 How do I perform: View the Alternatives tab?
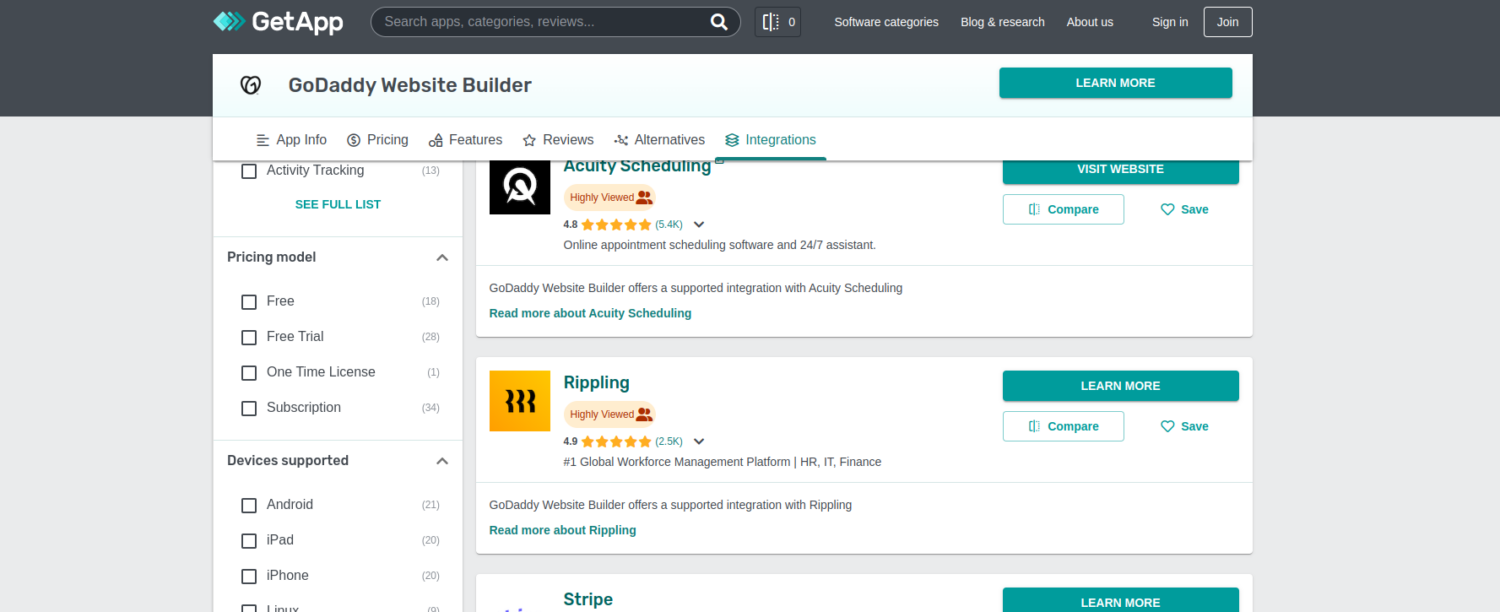tap(659, 140)
